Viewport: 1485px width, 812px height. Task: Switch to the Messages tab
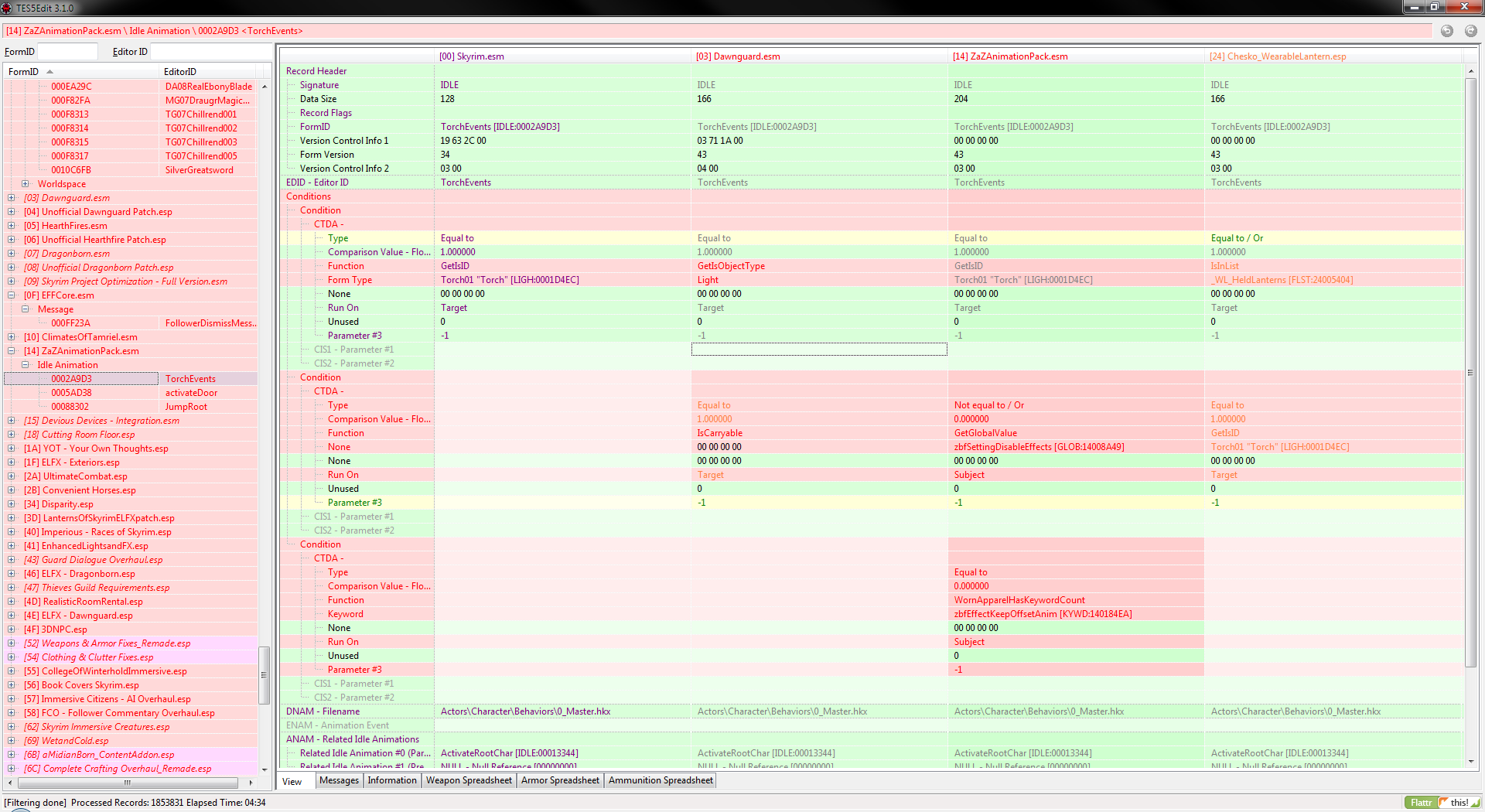coord(339,780)
